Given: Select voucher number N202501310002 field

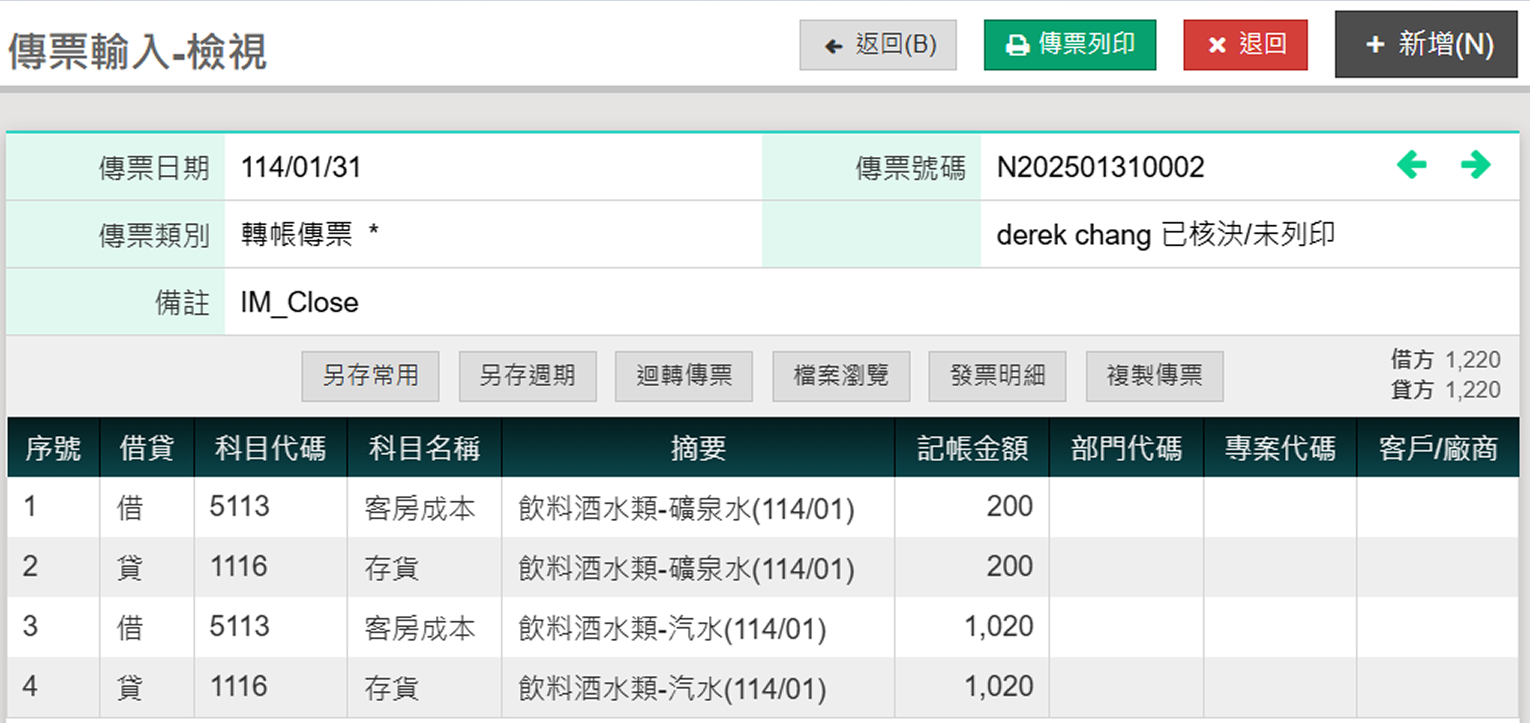Looking at the screenshot, I should click(x=1100, y=167).
